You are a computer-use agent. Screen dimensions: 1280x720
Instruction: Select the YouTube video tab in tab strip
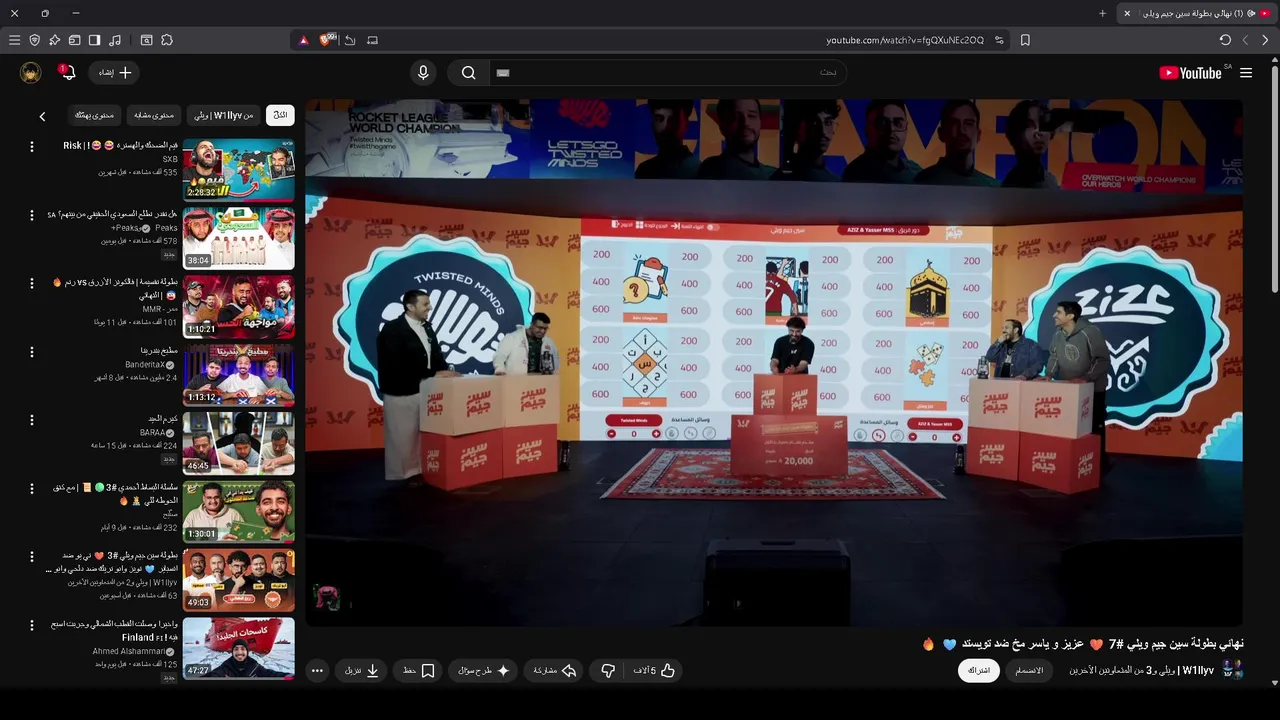(1196, 13)
